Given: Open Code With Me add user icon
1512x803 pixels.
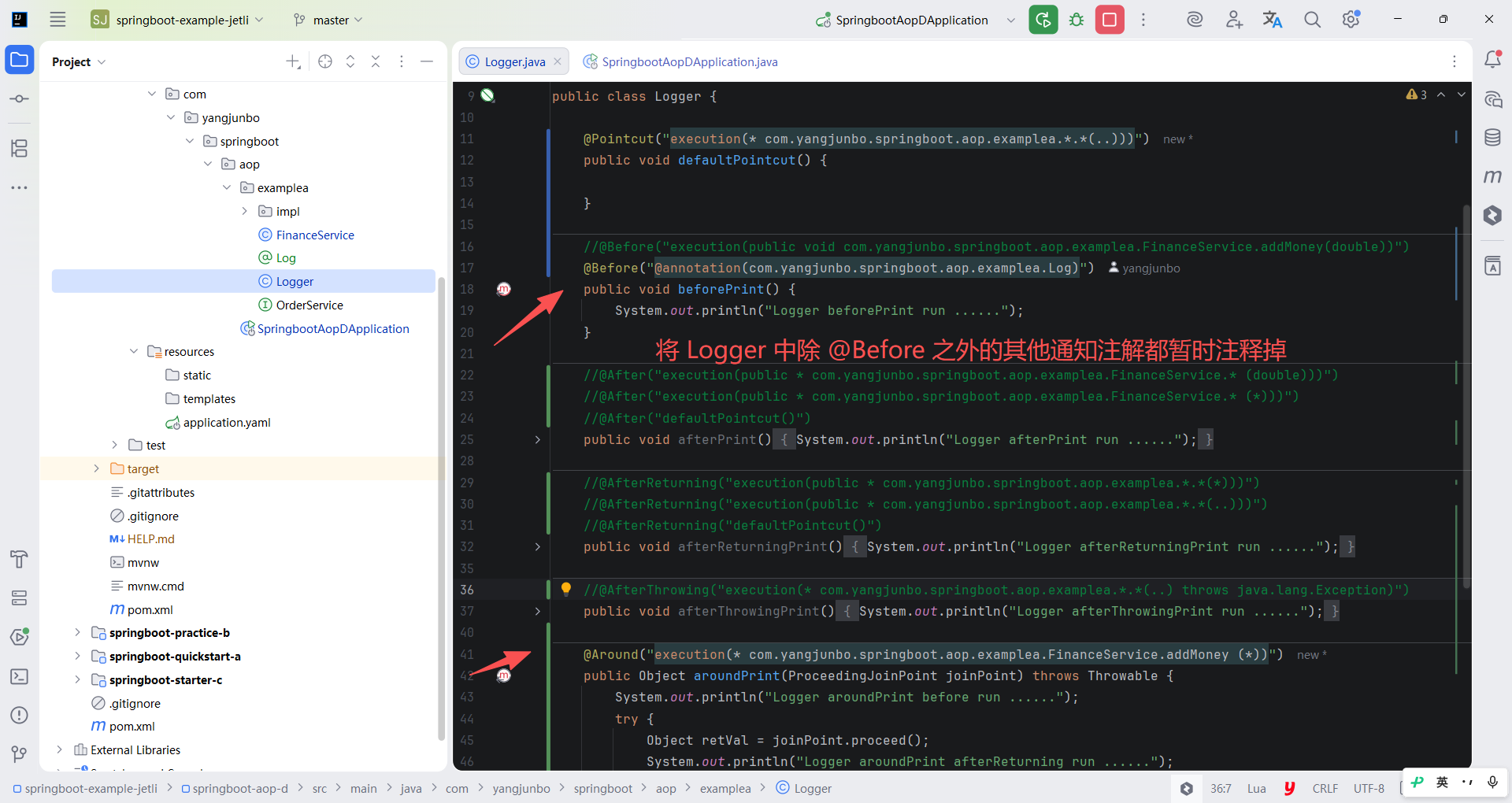Looking at the screenshot, I should point(1234,20).
